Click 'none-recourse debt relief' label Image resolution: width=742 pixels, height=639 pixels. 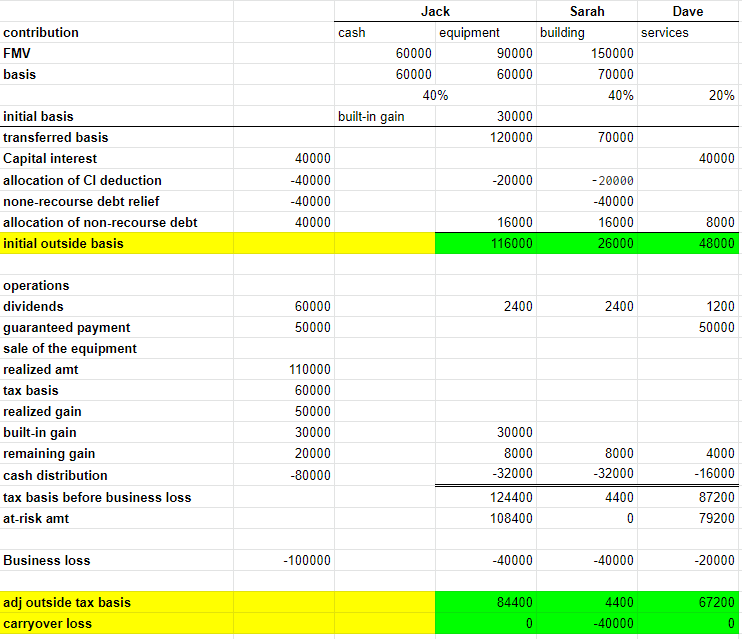pyautogui.click(x=81, y=202)
